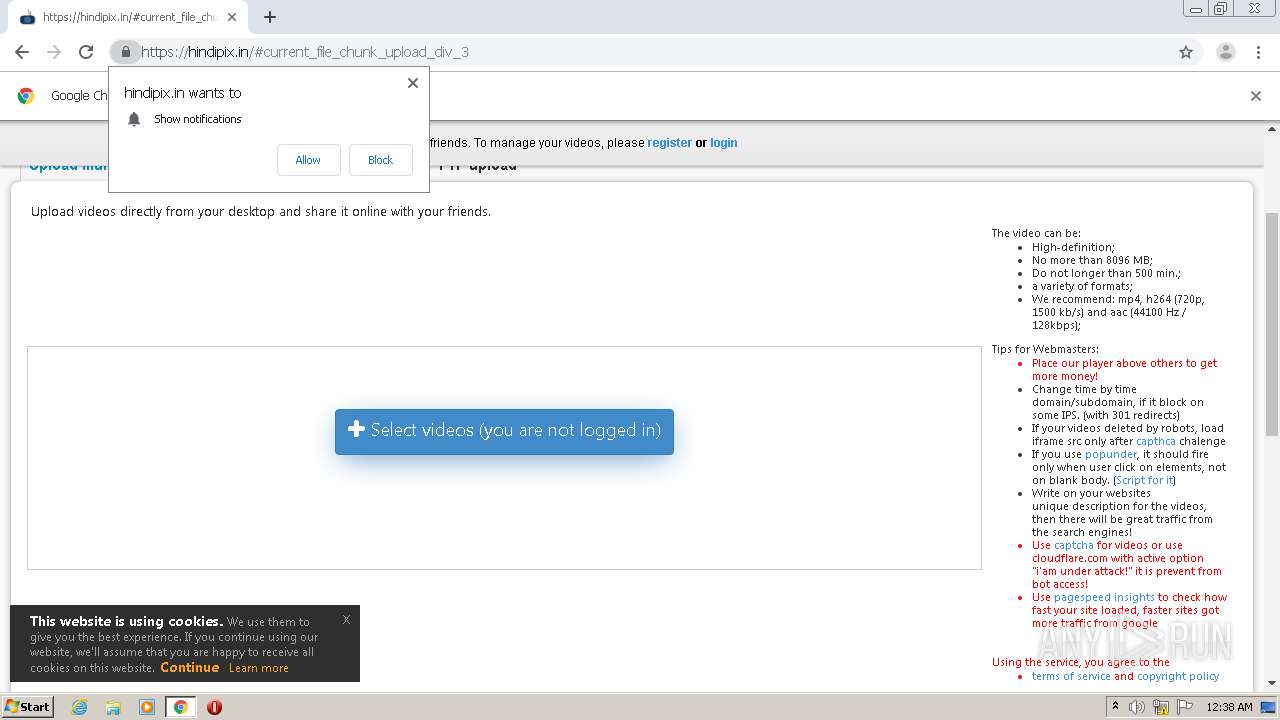This screenshot has width=1280, height=720.
Task: Bookmark this page with the star icon
Action: coord(1186,52)
